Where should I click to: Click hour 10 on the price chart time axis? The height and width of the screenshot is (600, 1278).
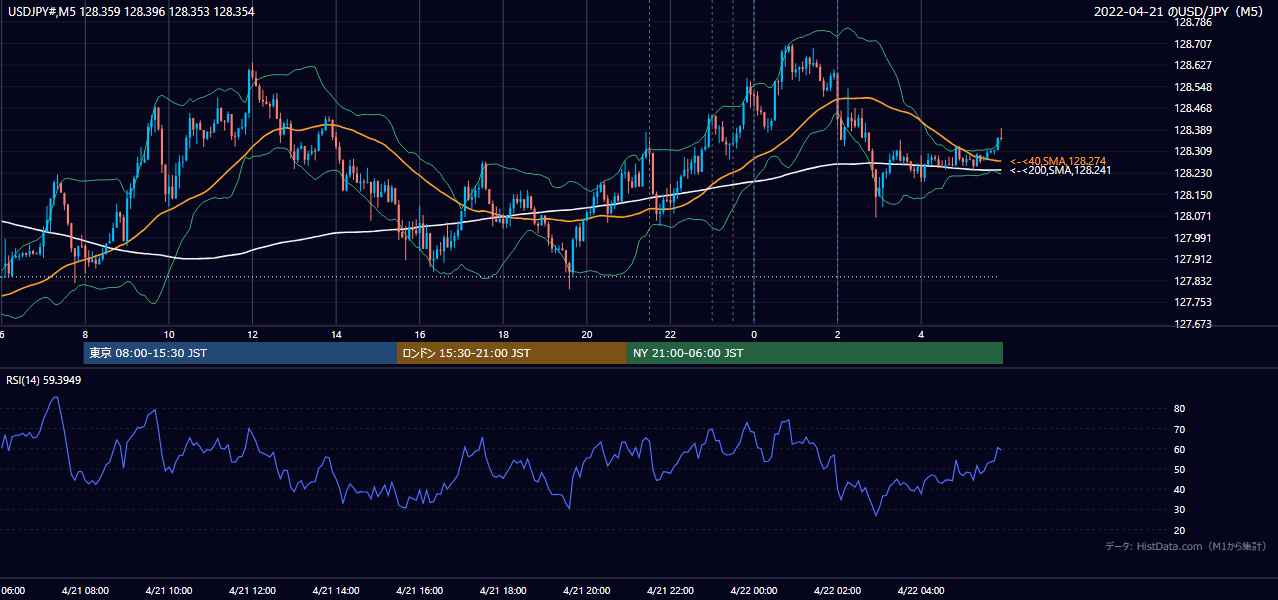point(169,335)
